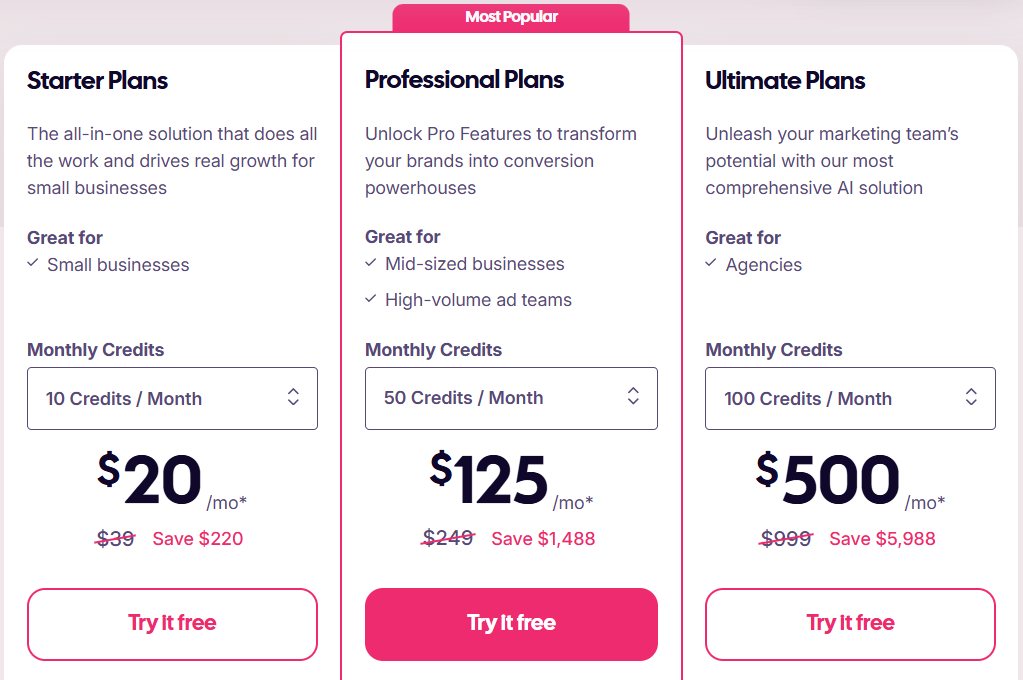Click the checkmark beside Small businesses
This screenshot has height=680, width=1023.
[32, 264]
